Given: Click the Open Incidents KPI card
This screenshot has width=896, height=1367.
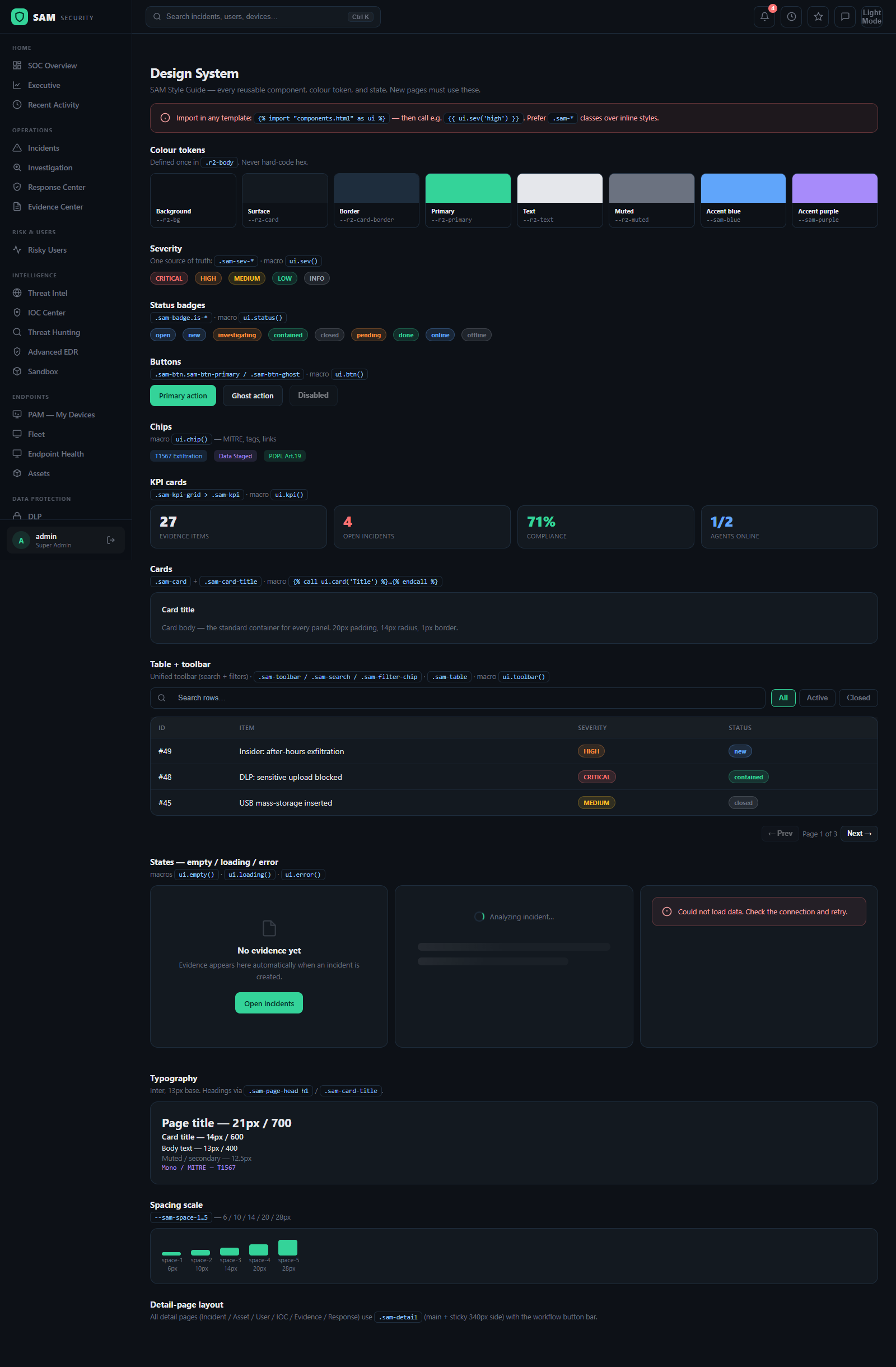Looking at the screenshot, I should pyautogui.click(x=422, y=527).
